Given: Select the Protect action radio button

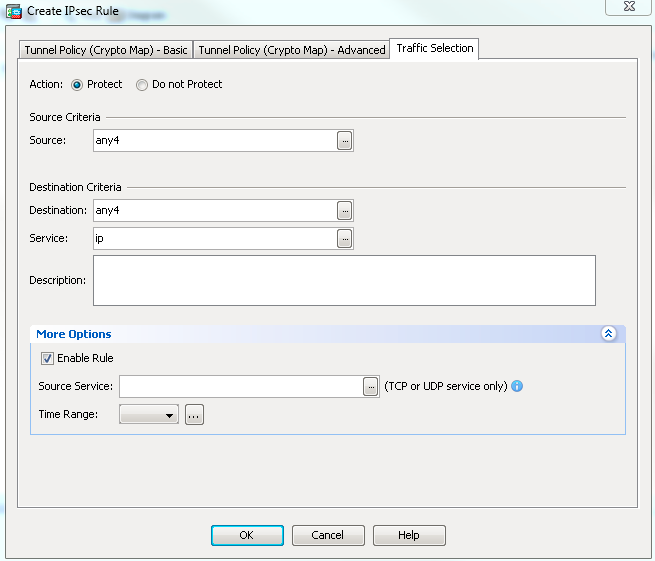Looking at the screenshot, I should coord(77,85).
